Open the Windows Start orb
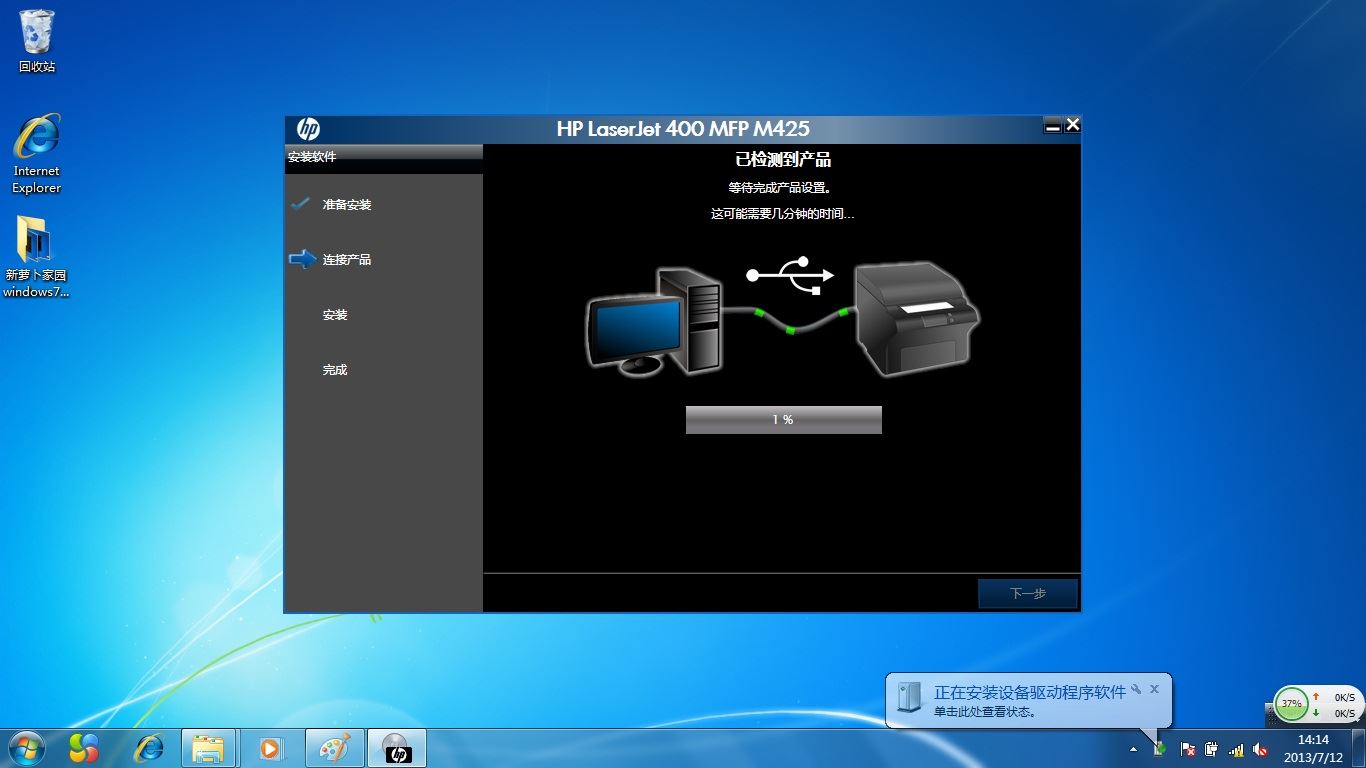The image size is (1366, 768). point(27,748)
